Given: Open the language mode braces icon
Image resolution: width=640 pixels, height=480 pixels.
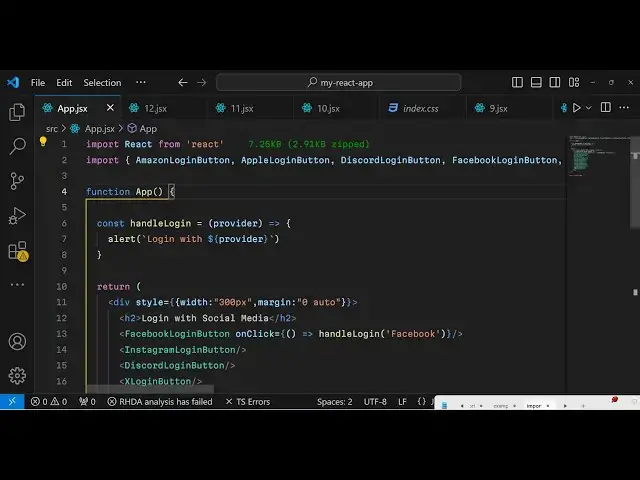Looking at the screenshot, I should (422, 402).
